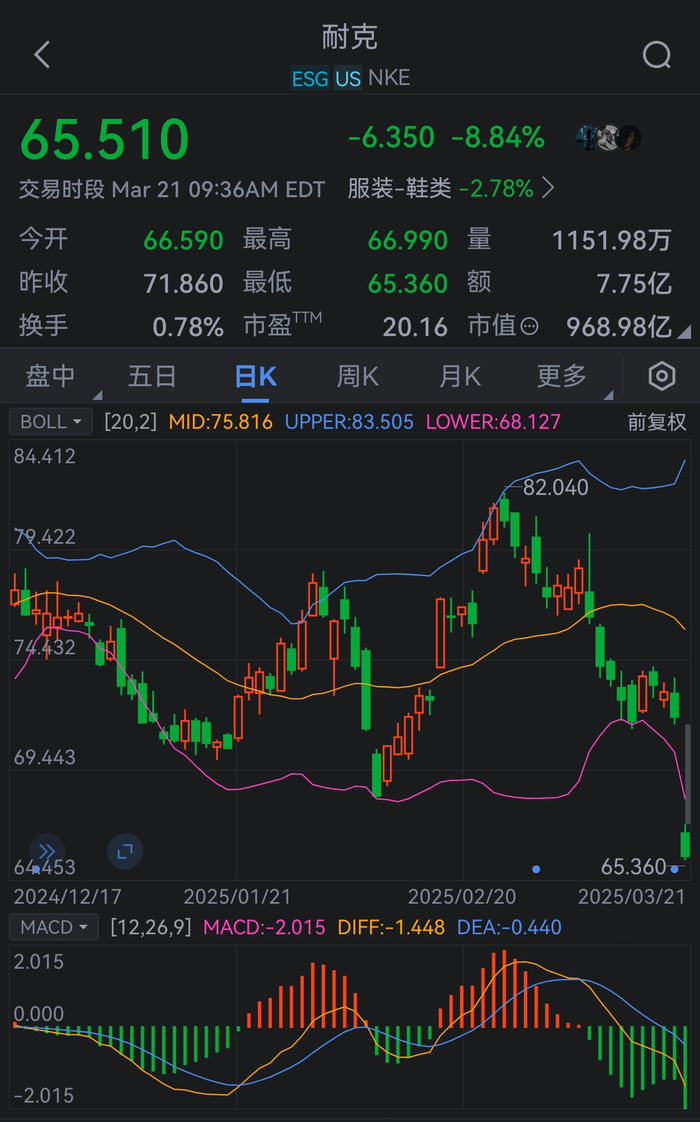Image resolution: width=700 pixels, height=1122 pixels.
Task: Switch to the 月K tab
Action: coord(460,376)
